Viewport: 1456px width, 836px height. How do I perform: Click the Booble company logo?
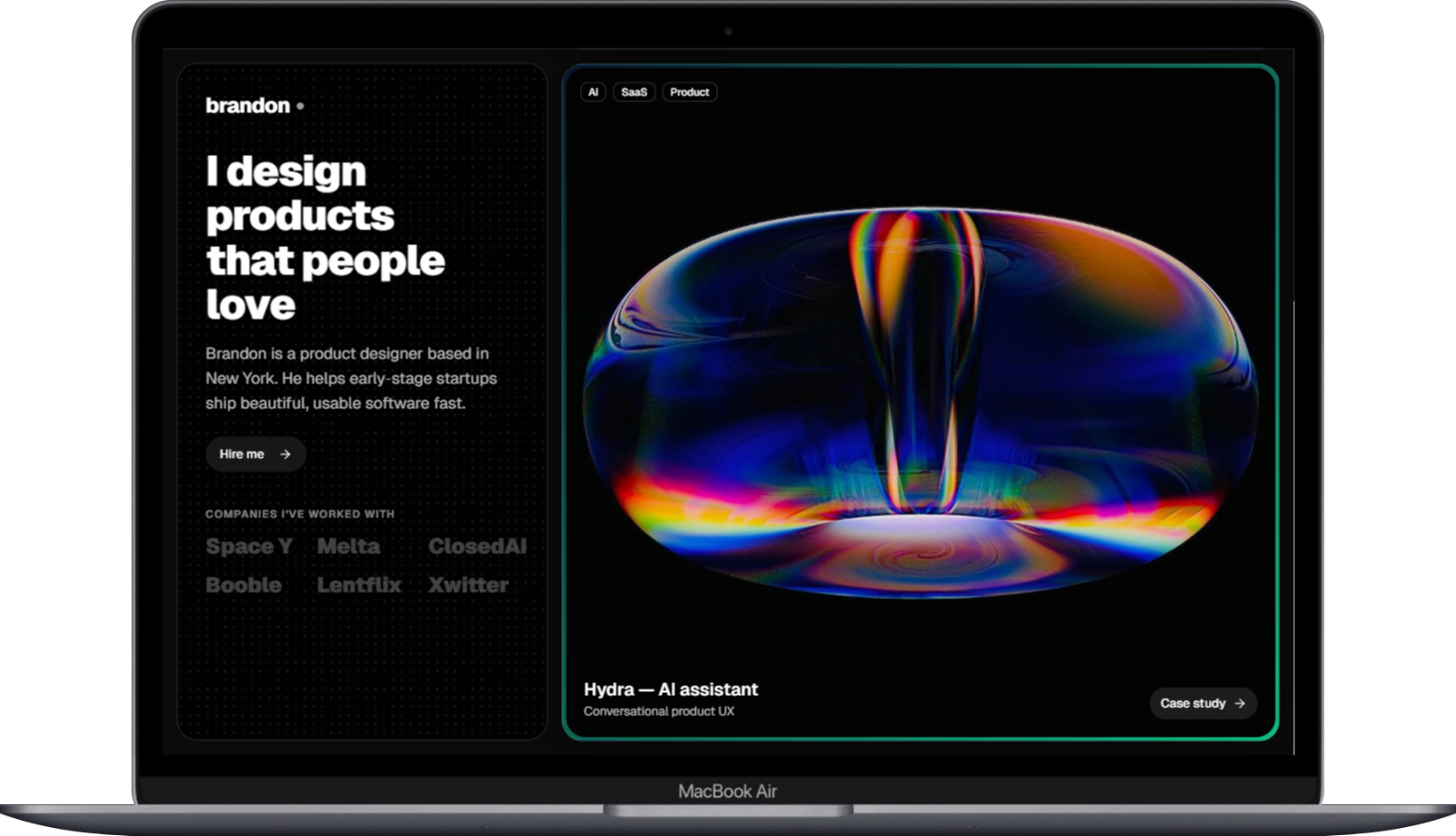tap(243, 585)
